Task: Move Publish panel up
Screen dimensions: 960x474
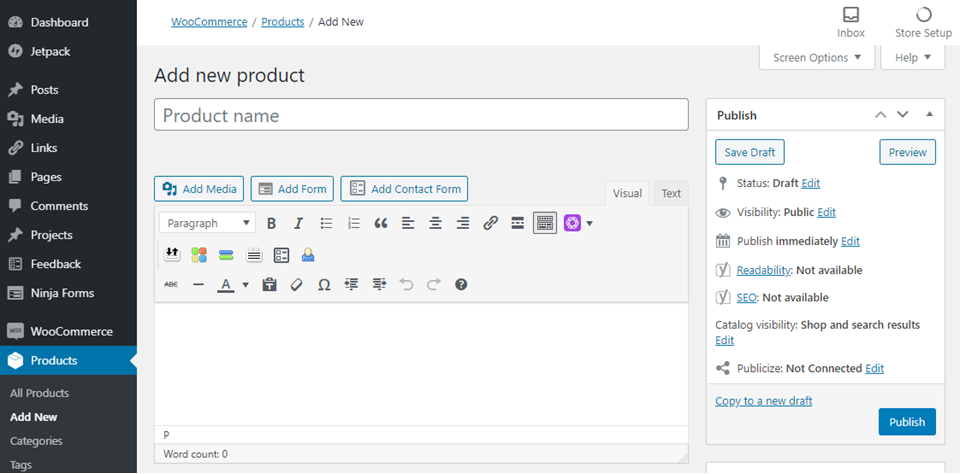Action: click(x=880, y=115)
